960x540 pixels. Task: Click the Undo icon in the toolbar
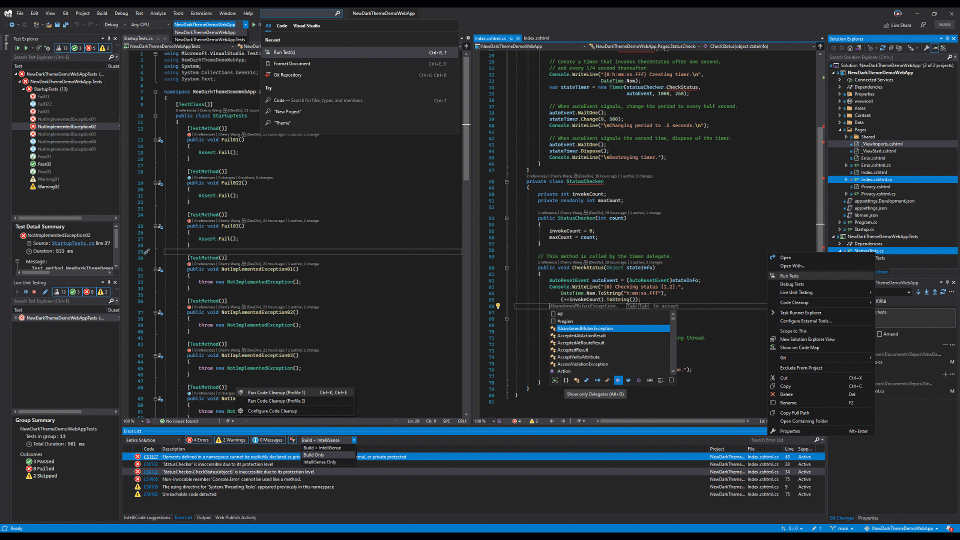[77, 24]
